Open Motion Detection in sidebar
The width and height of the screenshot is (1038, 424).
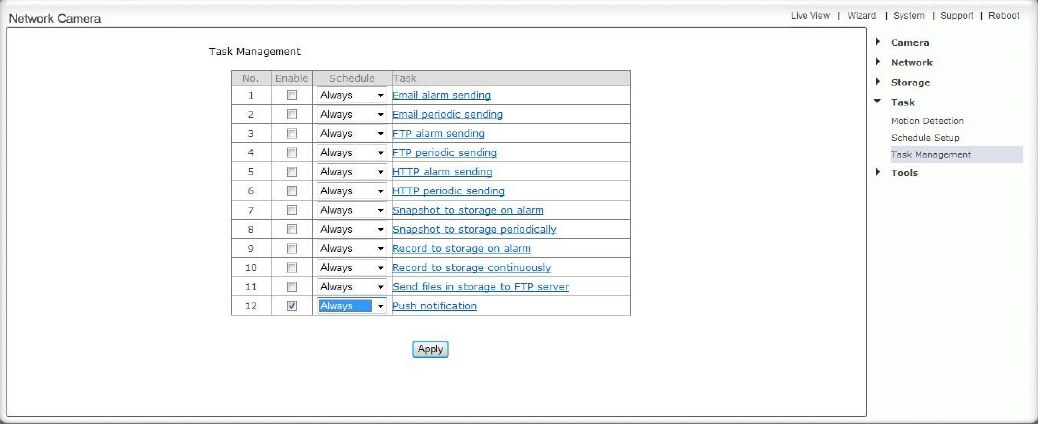click(x=927, y=121)
